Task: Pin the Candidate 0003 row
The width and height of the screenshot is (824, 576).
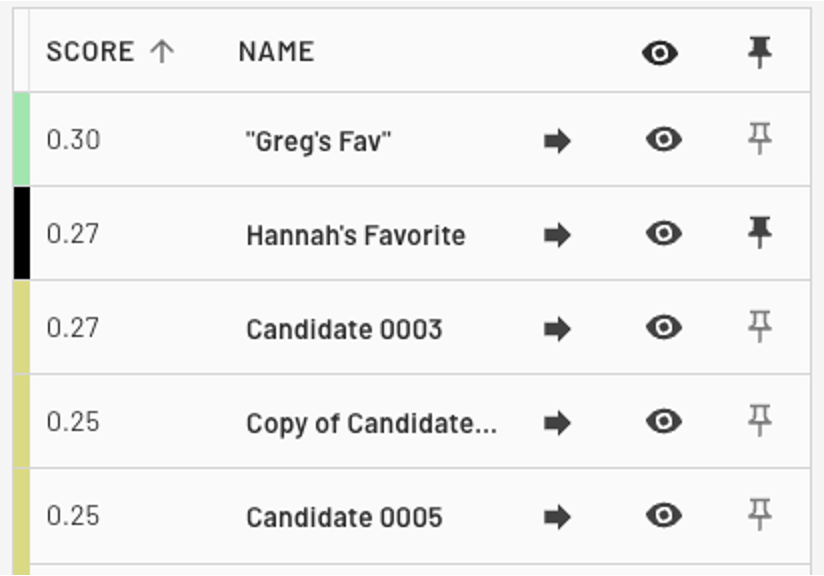Action: 760,326
